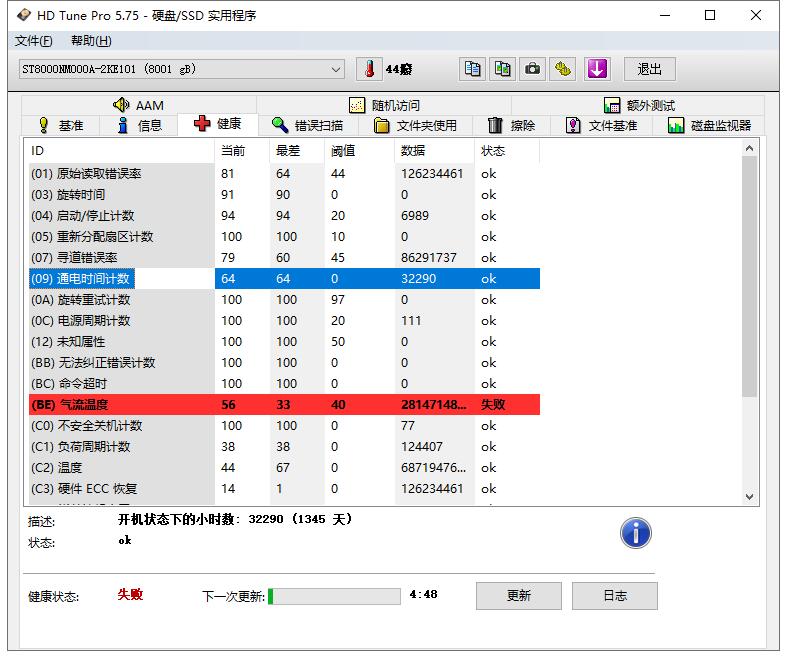This screenshot has height=658, width=787.
Task: Select the (07) 寻道错误率 row
Action: click(284, 258)
